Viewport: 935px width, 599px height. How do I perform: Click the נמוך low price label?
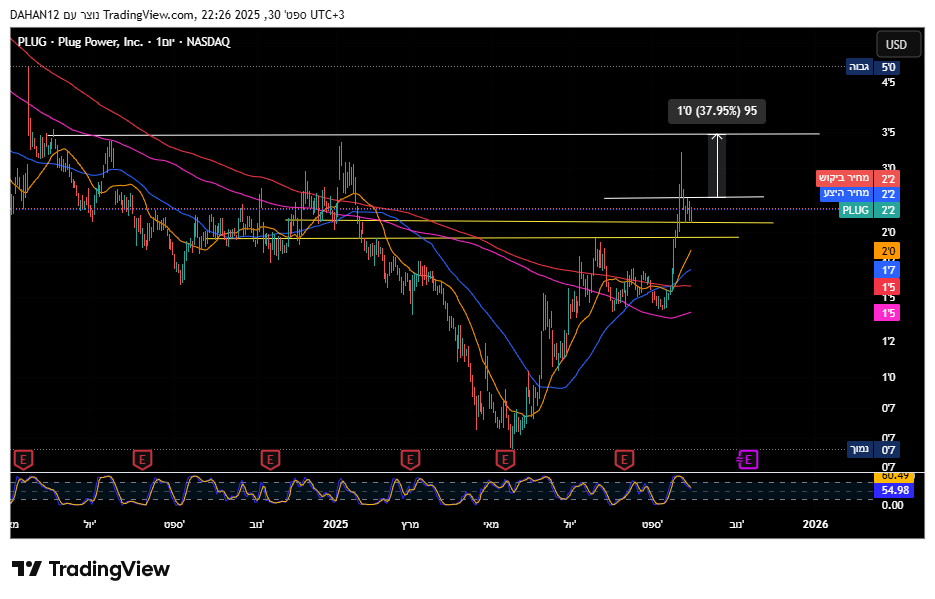(873, 449)
